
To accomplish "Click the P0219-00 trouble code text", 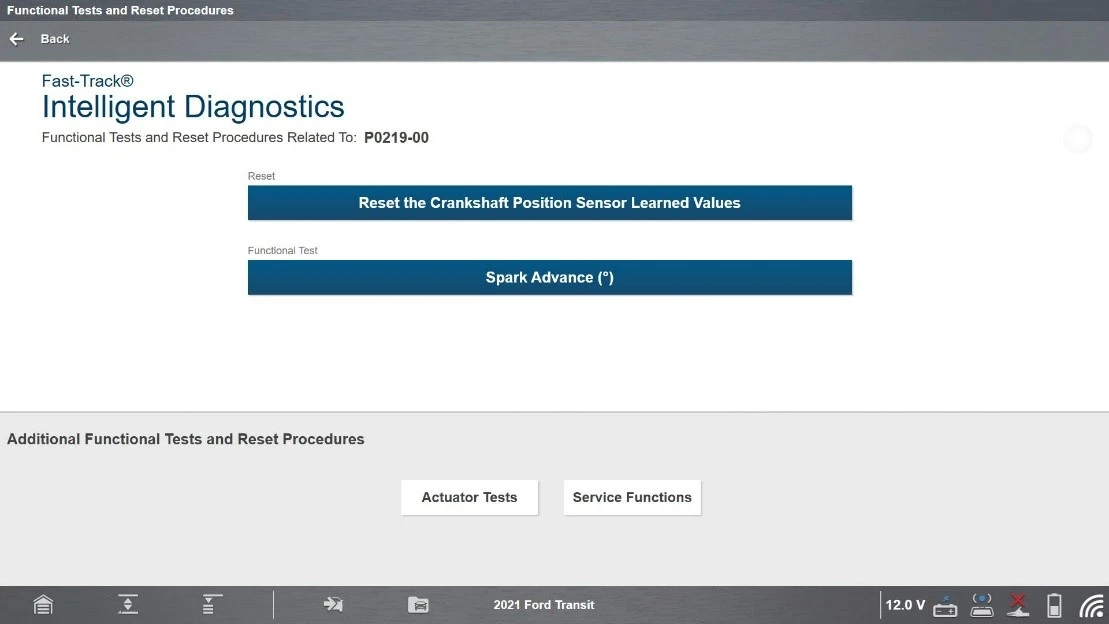I will click(396, 138).
